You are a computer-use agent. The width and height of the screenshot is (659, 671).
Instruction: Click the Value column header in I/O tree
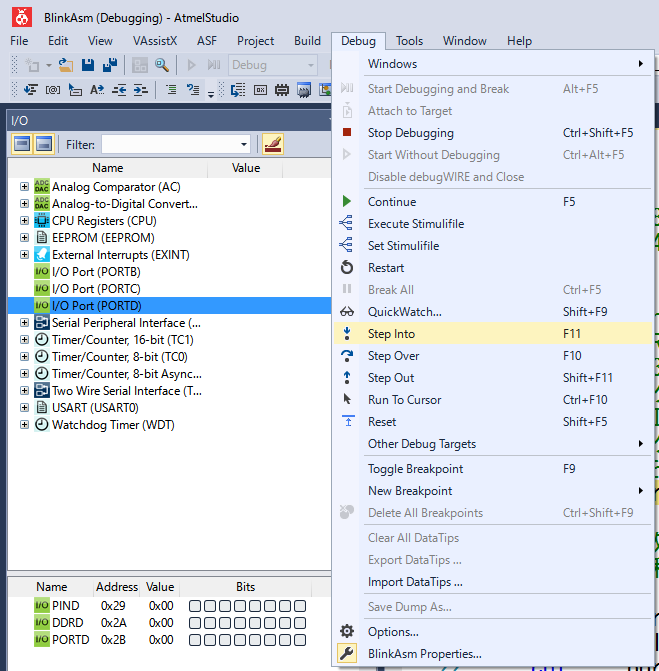point(246,168)
